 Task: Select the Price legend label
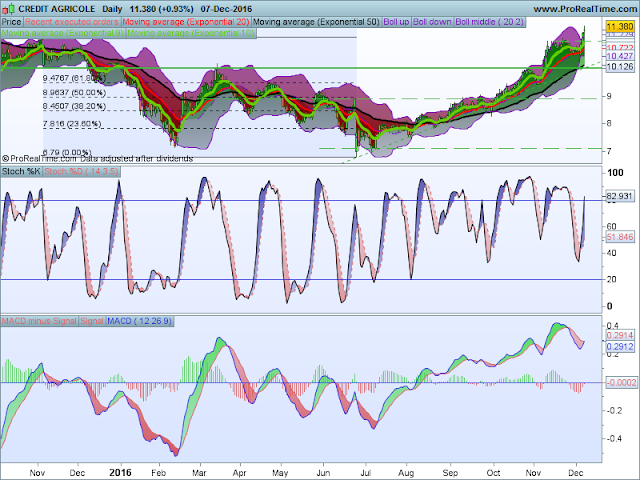coord(11,22)
